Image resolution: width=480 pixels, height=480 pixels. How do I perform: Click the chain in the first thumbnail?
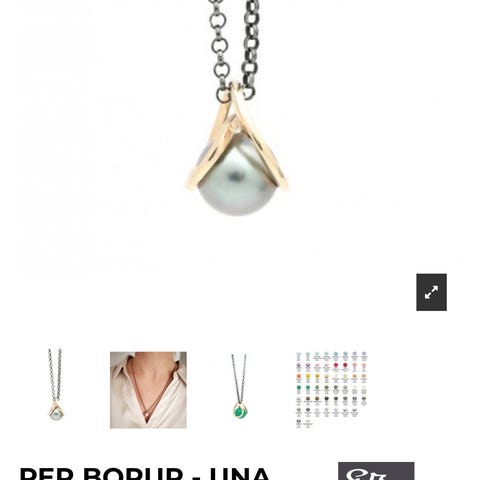click(x=55, y=375)
